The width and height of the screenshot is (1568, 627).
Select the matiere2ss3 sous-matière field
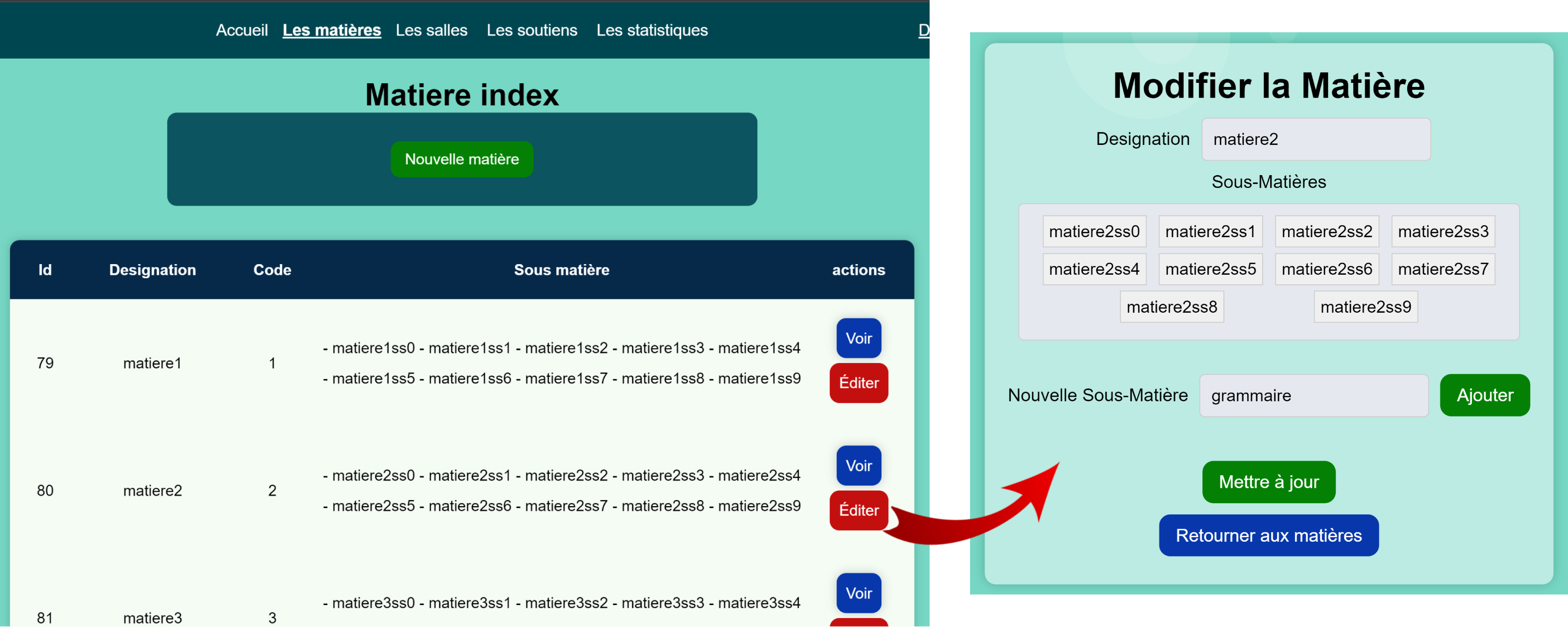[x=1443, y=231]
